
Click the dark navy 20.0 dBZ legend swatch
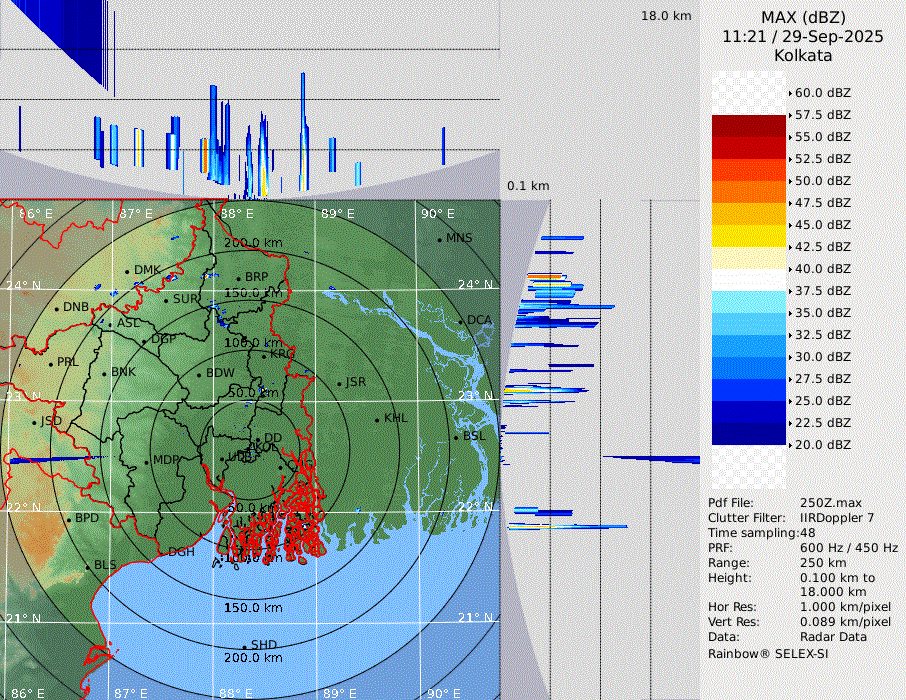(748, 434)
